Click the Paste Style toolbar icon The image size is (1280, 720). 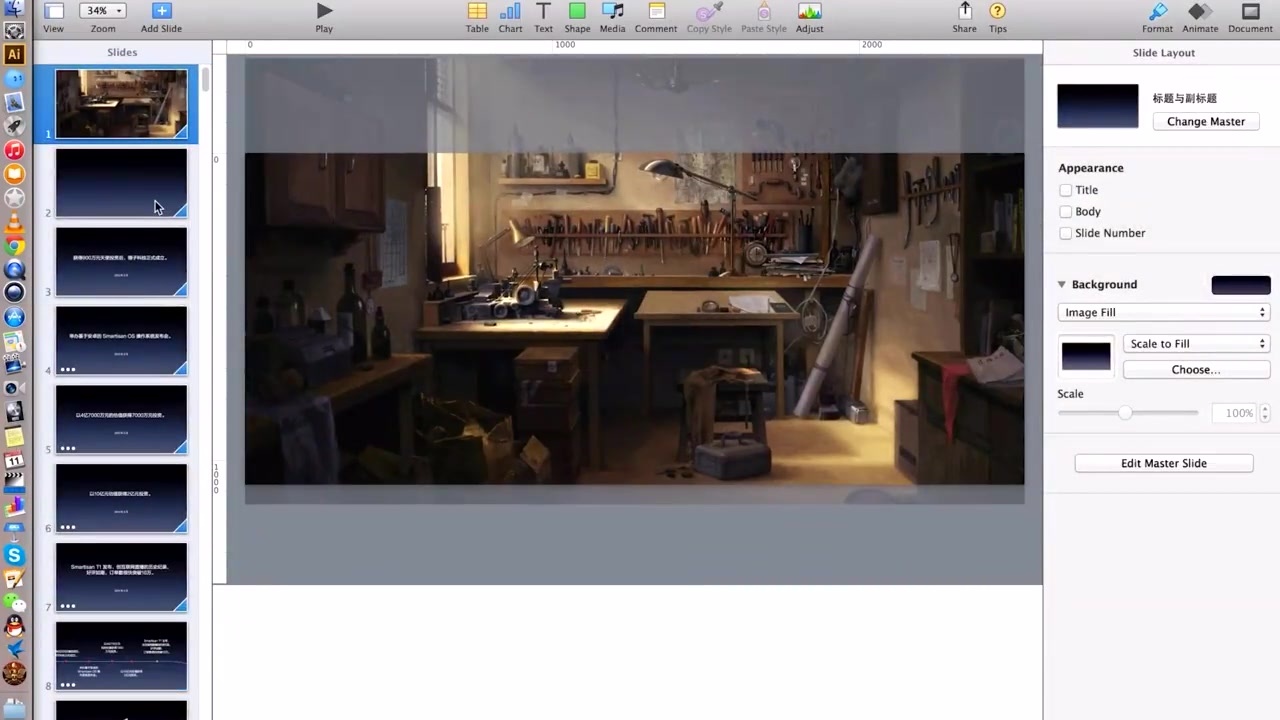pos(764,11)
